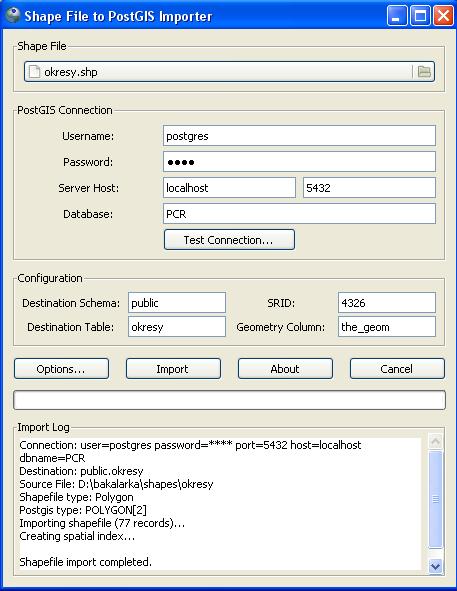The width and height of the screenshot is (457, 591).
Task: Click the Geometry Column field
Action: click(387, 326)
